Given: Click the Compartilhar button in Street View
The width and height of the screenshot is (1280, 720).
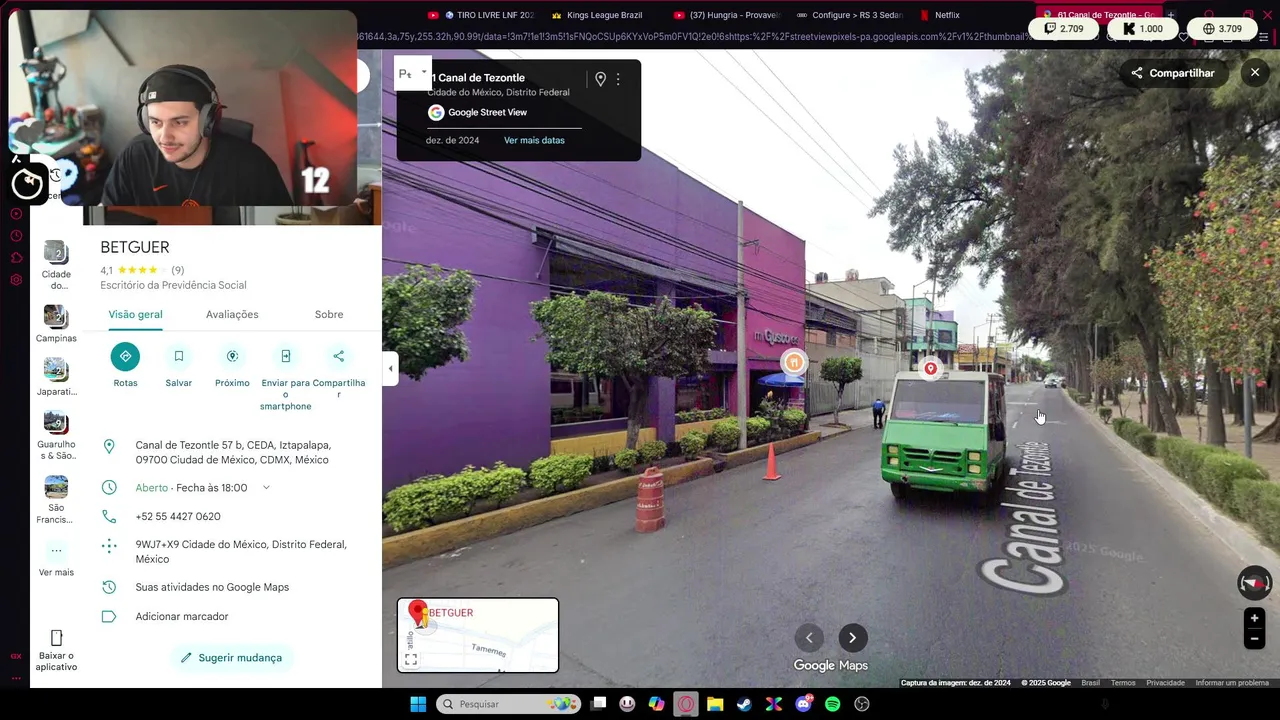Looking at the screenshot, I should 1173,73.
